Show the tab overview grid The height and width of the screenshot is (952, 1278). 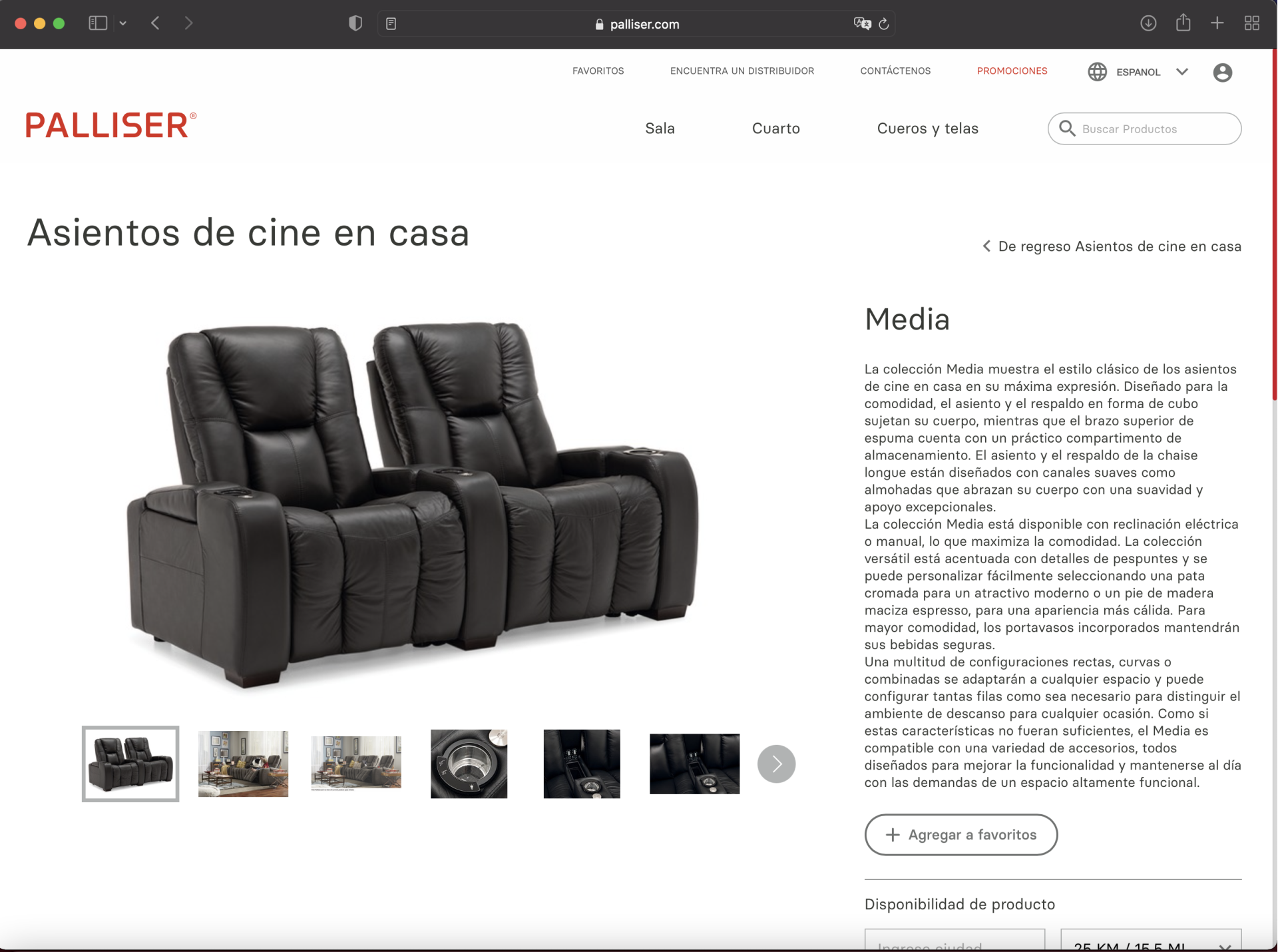coord(1252,23)
